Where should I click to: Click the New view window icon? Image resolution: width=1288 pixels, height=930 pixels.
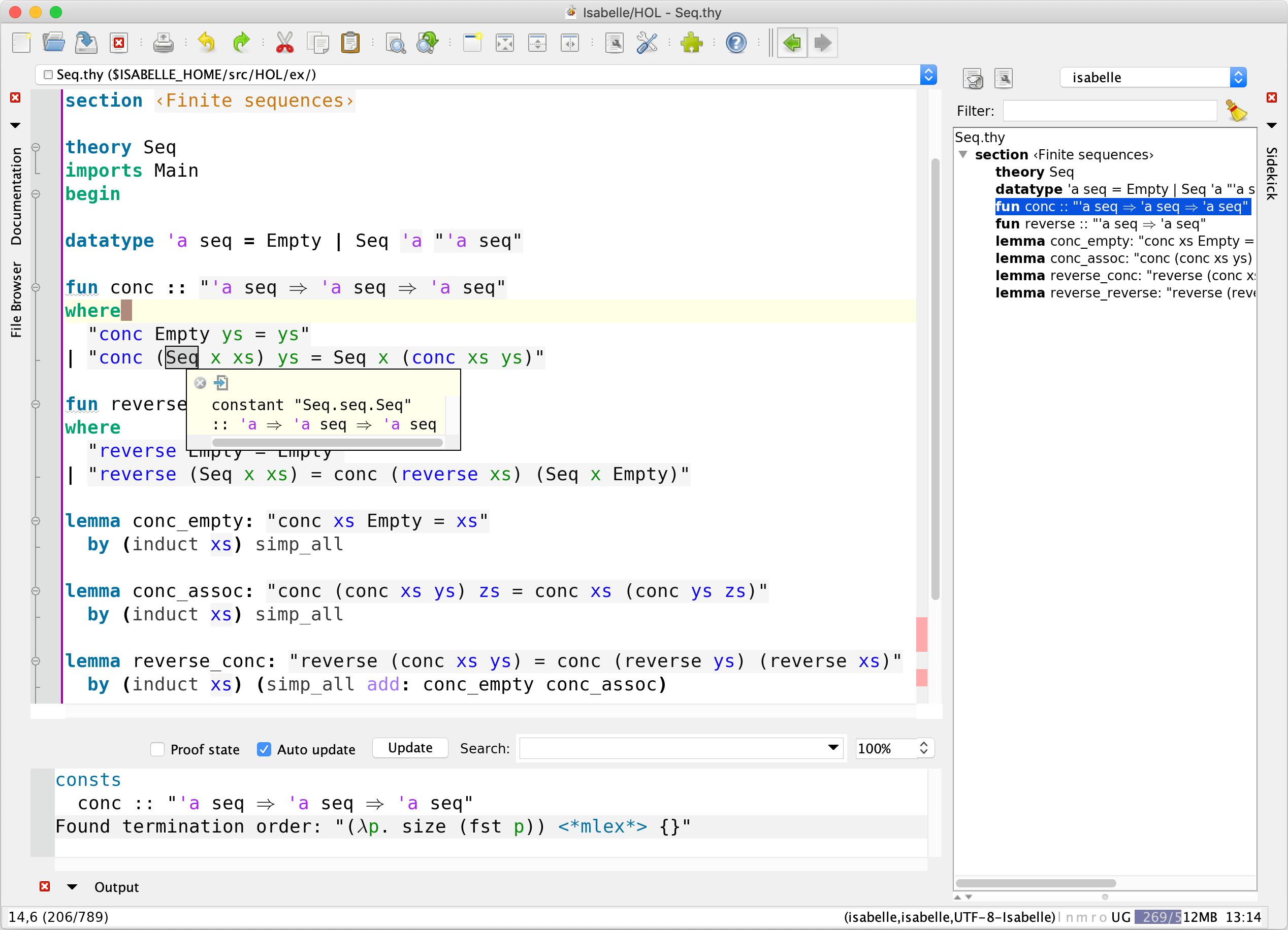click(x=472, y=43)
